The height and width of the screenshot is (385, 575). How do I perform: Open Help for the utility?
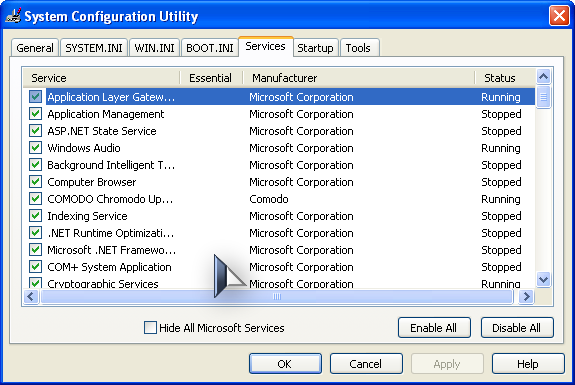(x=528, y=364)
